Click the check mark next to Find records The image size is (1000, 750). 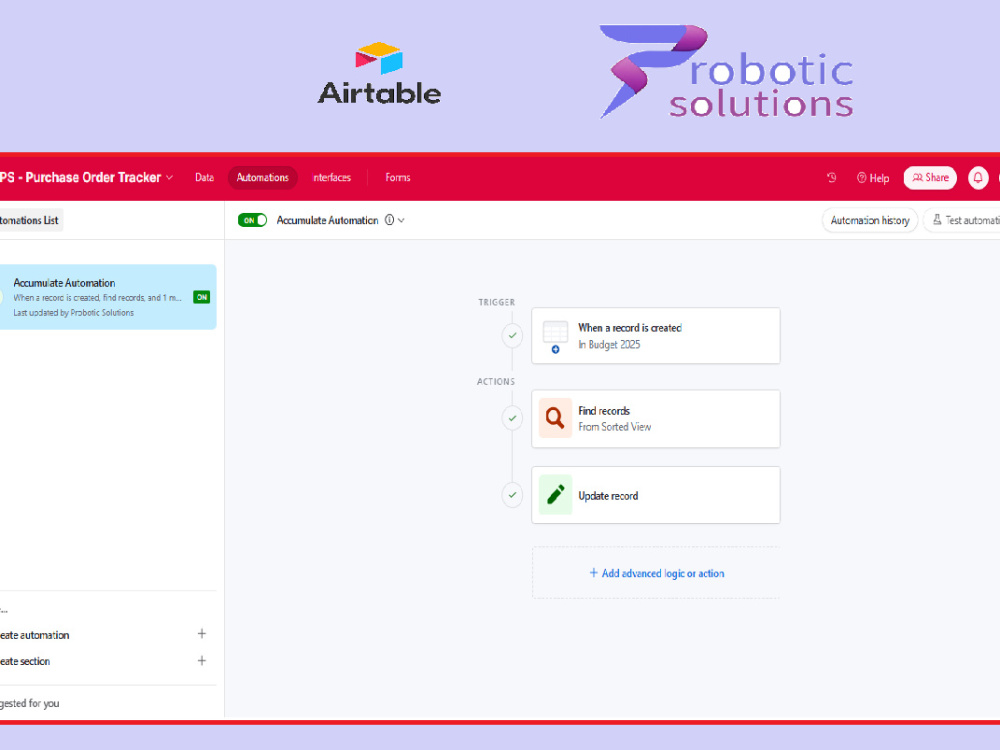pos(512,418)
